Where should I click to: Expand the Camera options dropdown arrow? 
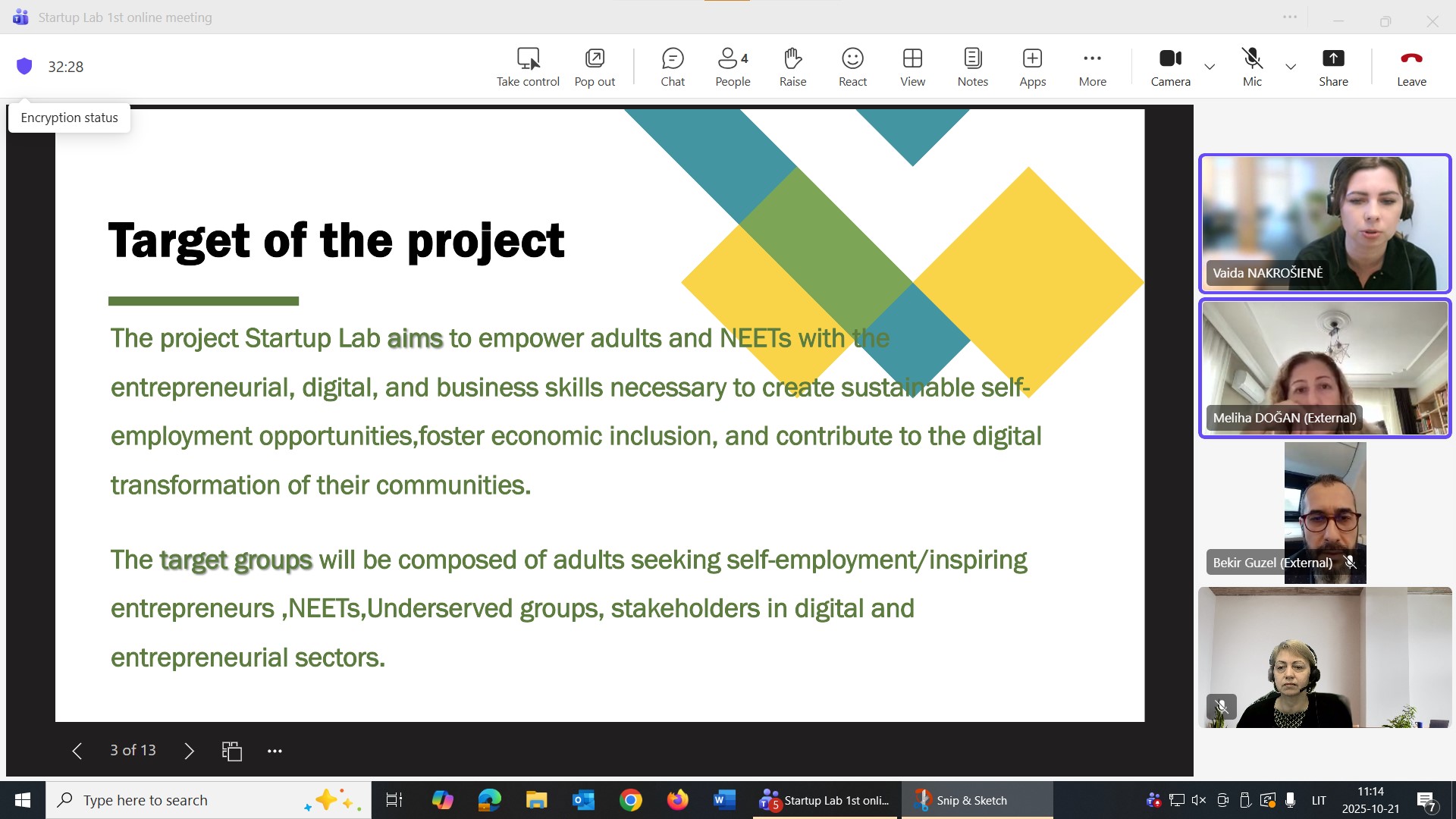tap(1210, 67)
